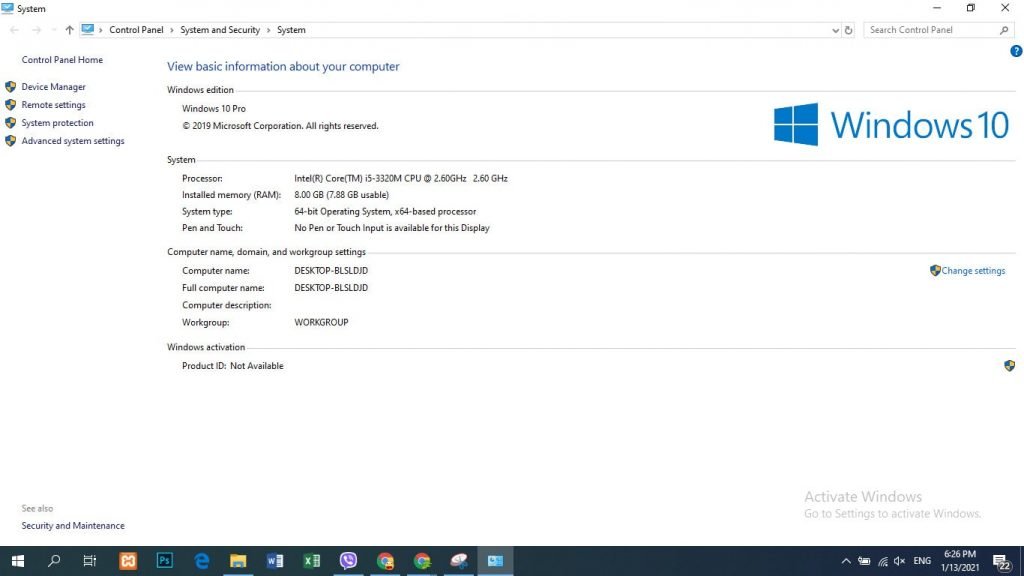This screenshot has width=1024, height=576.
Task: Open System protection link
Action: coord(57,123)
